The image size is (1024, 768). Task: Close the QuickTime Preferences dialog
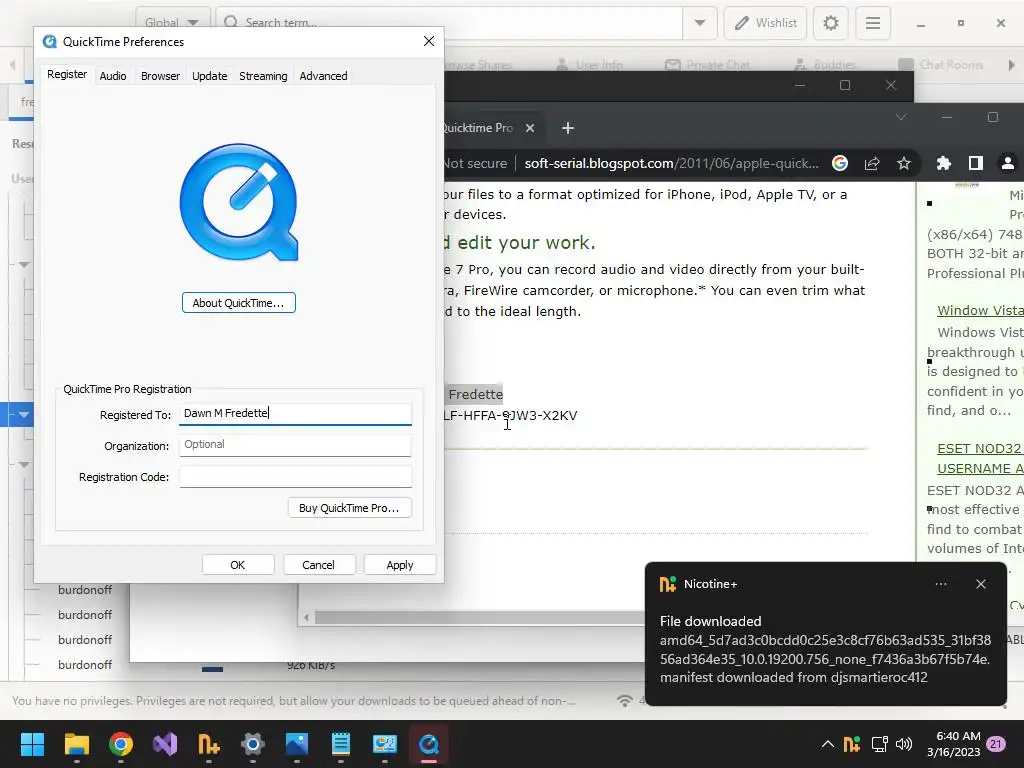point(428,41)
